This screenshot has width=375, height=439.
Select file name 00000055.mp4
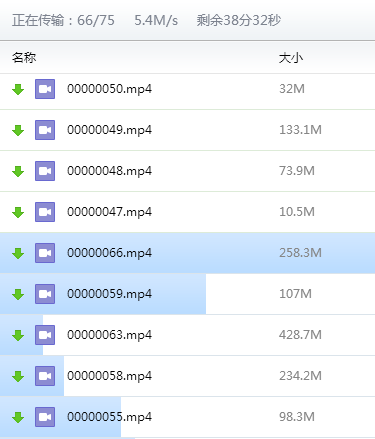coord(109,417)
